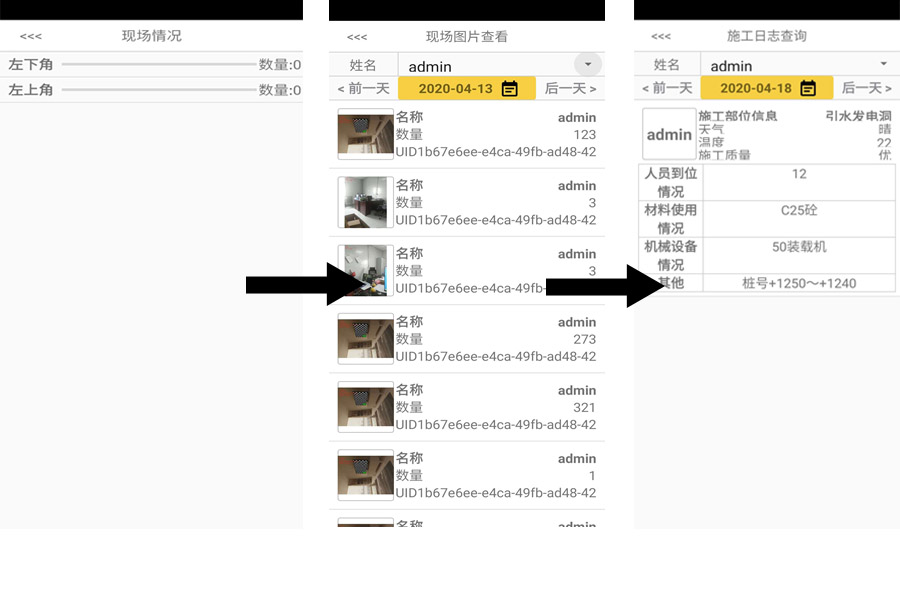Expand the 姓名 dropdown arrow in 施工日志查询
The width and height of the screenshot is (900, 600).
[x=883, y=65]
